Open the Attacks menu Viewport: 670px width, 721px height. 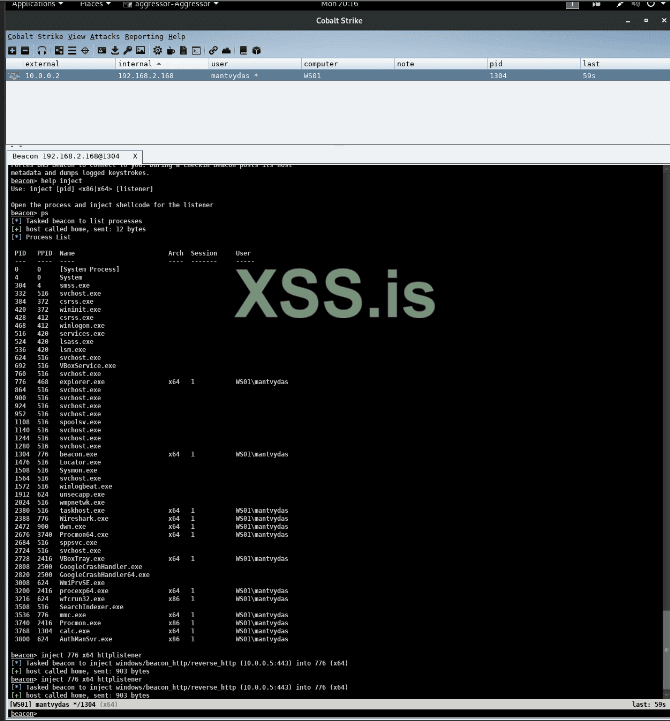(104, 36)
